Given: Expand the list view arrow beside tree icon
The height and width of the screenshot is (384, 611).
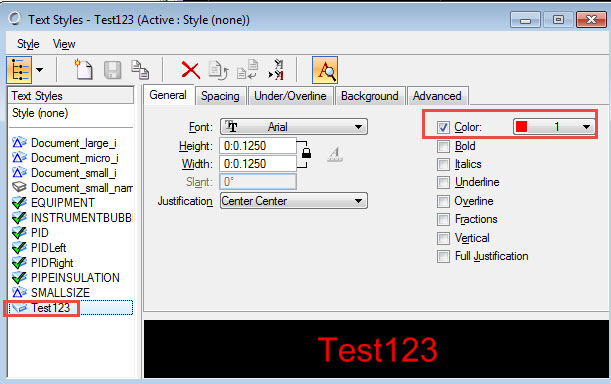Looking at the screenshot, I should (39, 70).
